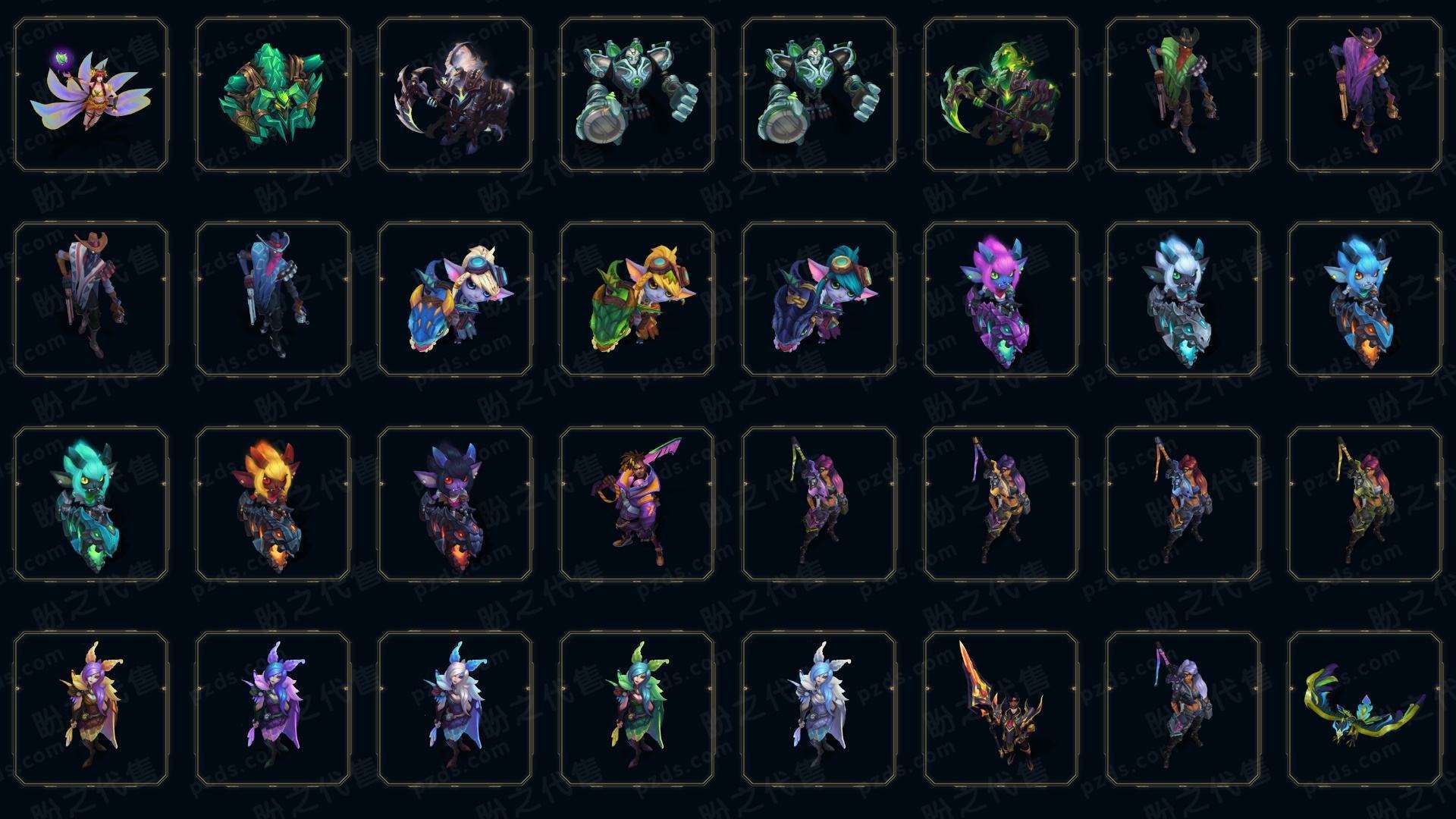1456x819 pixels.
Task: Select the red-bandana gunslinger skin tile
Action: tap(273, 300)
